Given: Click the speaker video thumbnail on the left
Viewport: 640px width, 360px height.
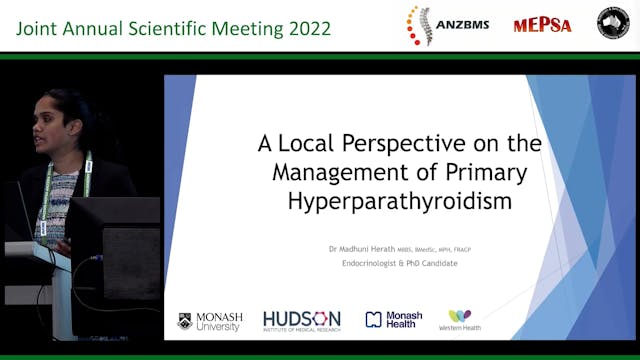Looking at the screenshot, I should click(x=82, y=208).
